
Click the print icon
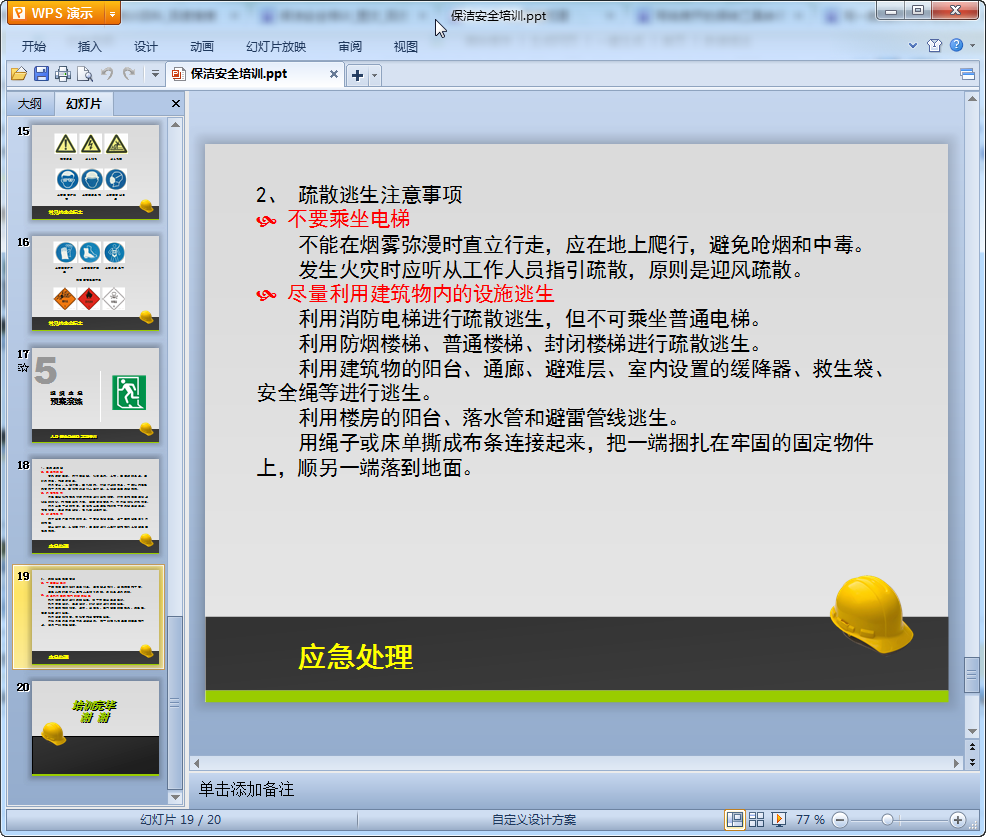pyautogui.click(x=63, y=74)
